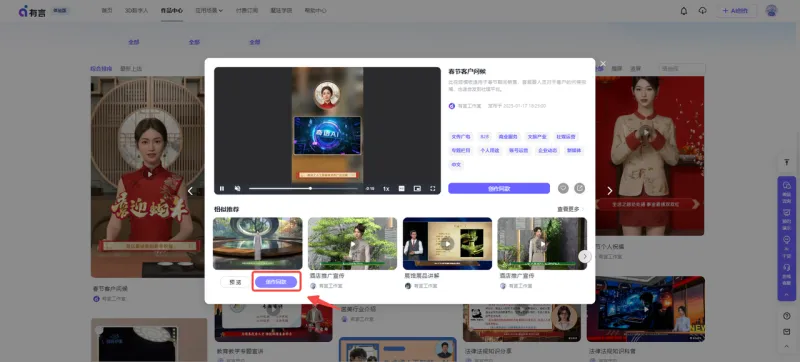
Task: Open the 展馆展品讲解 recommended thumbnail
Action: coord(447,244)
